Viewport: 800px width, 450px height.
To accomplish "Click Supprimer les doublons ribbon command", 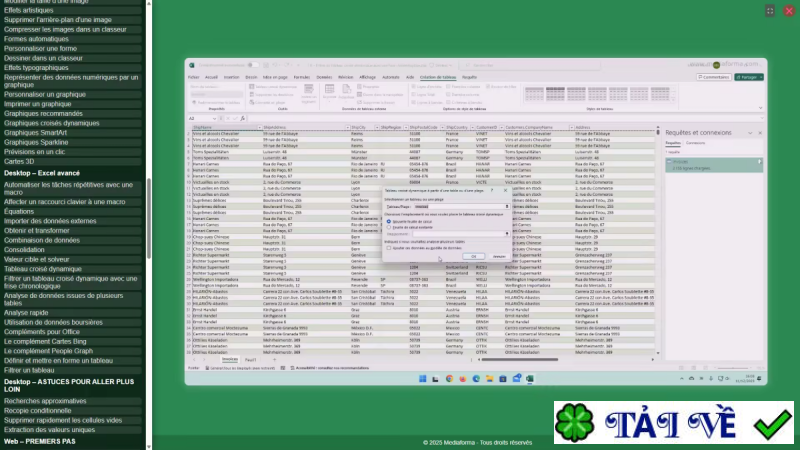I will point(271,94).
